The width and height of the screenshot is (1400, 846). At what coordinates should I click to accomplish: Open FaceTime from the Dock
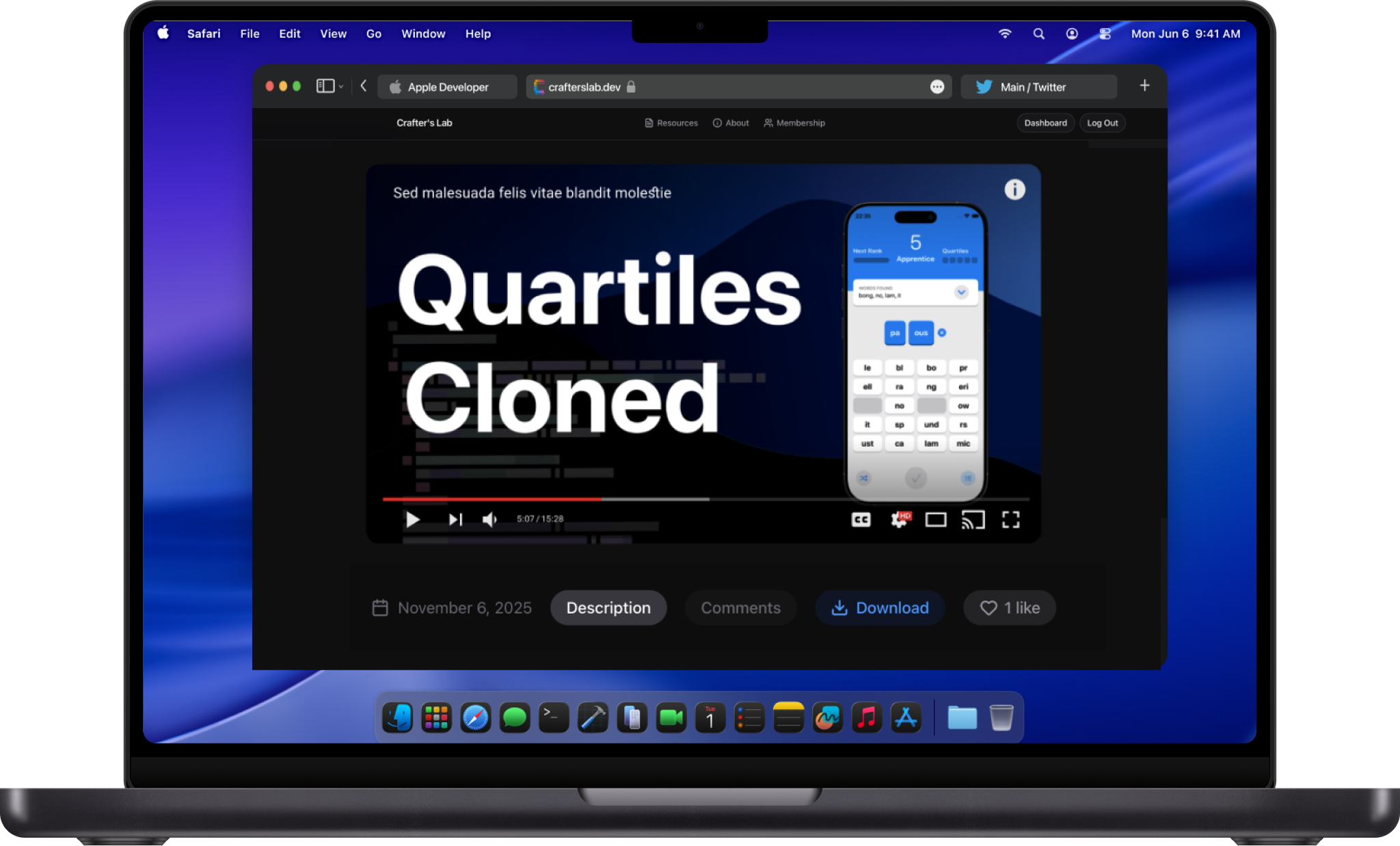671,717
